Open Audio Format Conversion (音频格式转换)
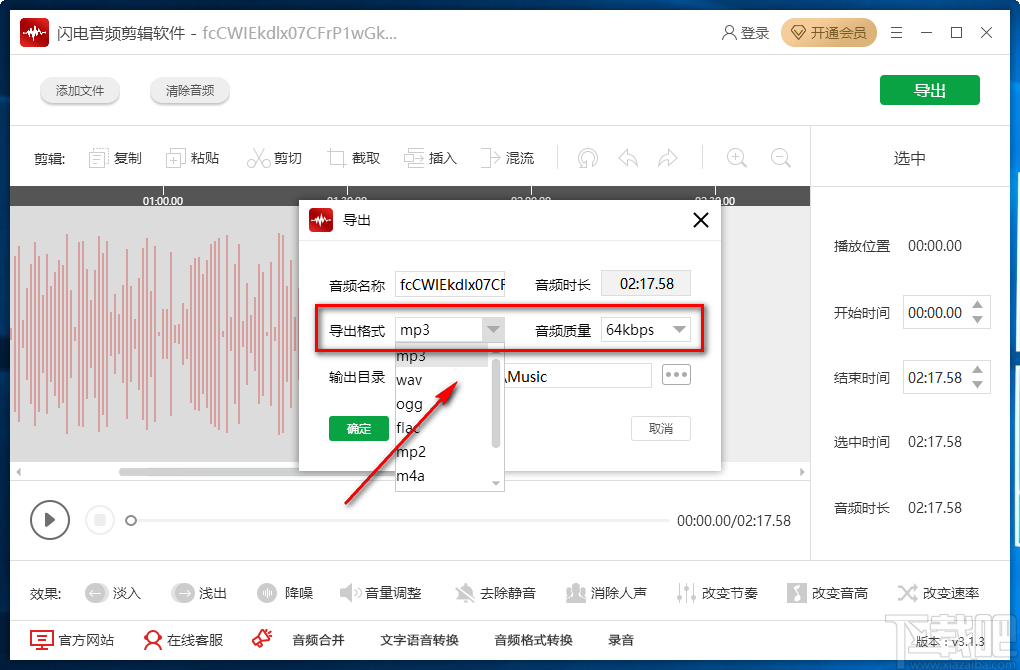The width and height of the screenshot is (1020, 670). [533, 640]
